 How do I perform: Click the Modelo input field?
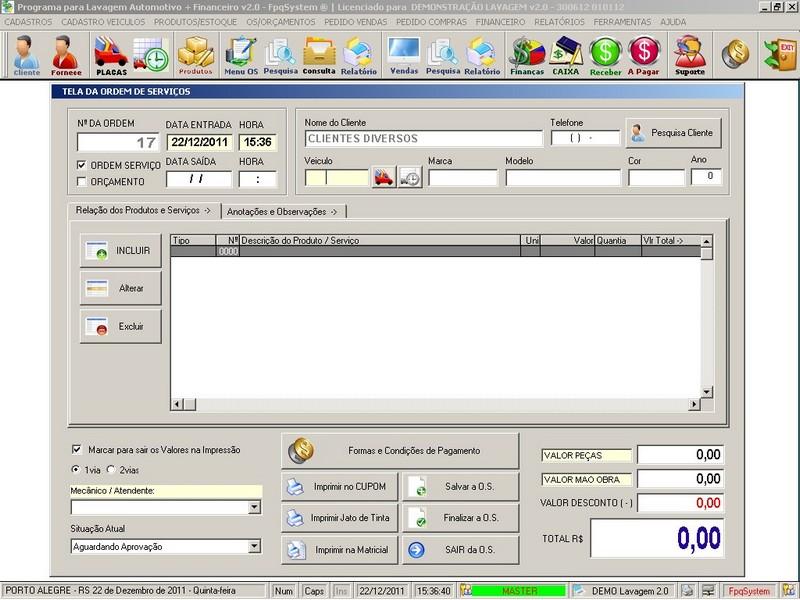click(x=563, y=178)
